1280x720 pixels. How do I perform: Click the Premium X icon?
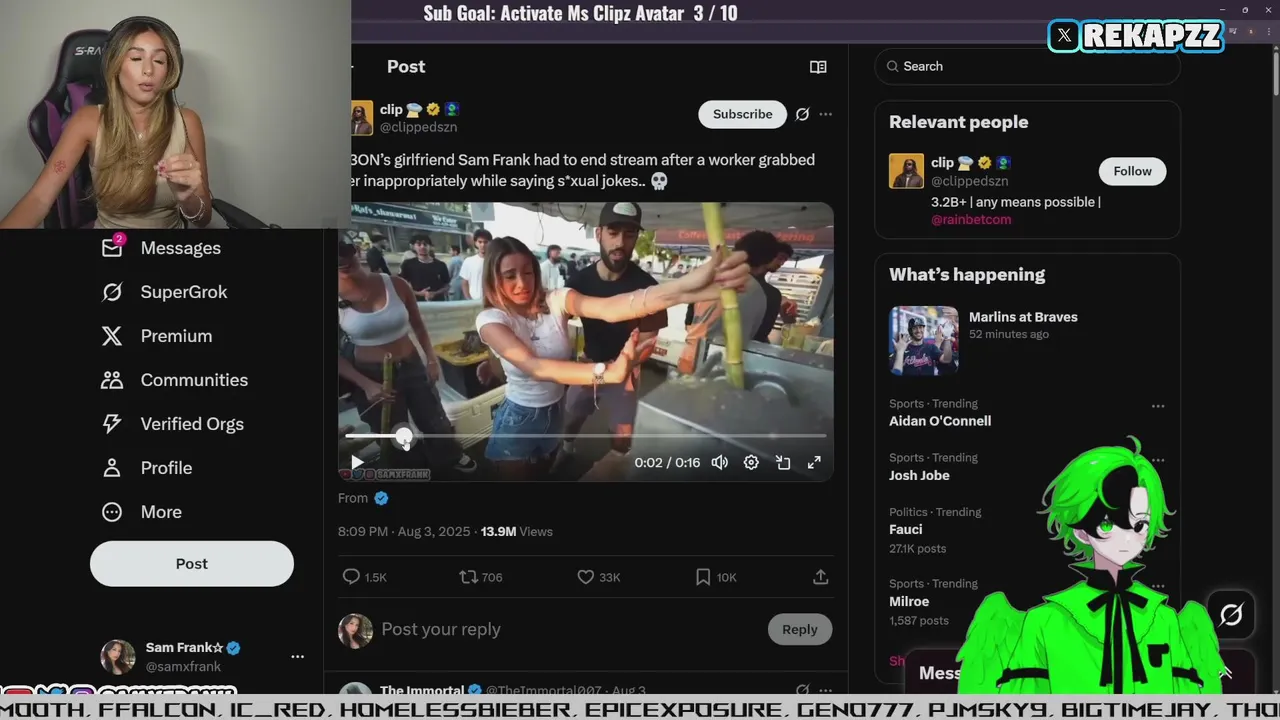(x=112, y=336)
